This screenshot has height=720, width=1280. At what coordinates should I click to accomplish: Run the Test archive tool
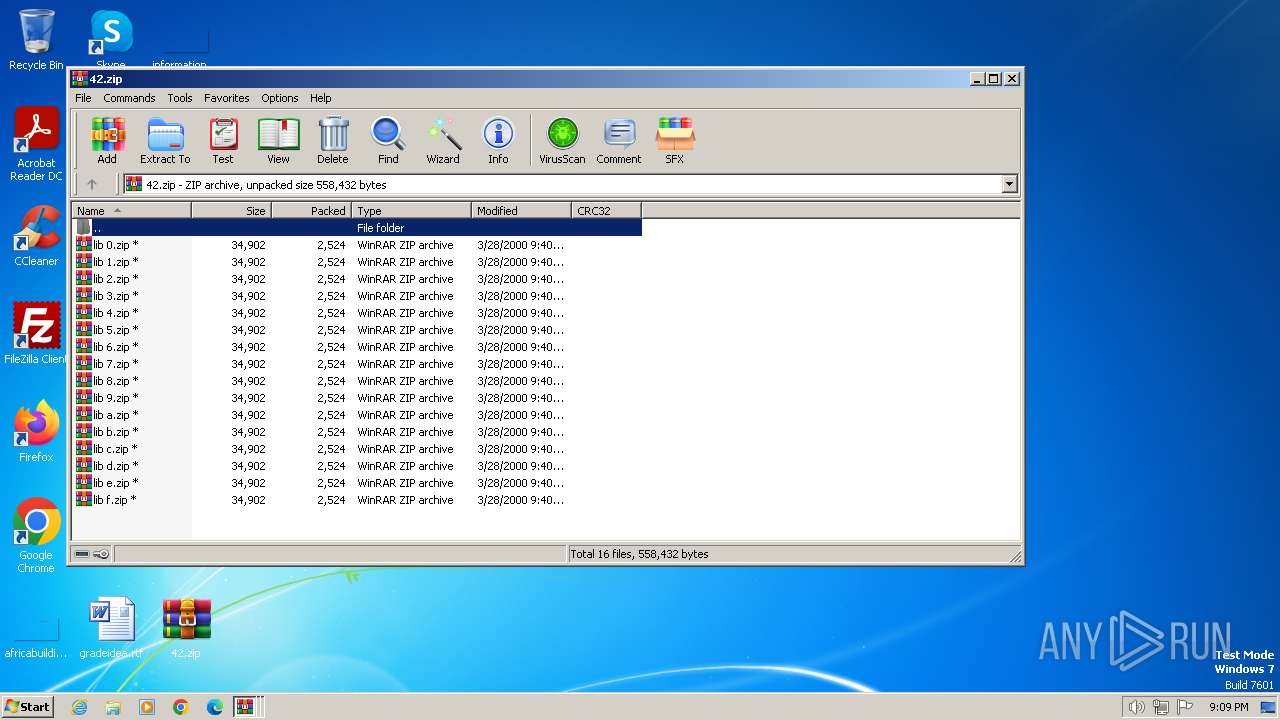[x=223, y=140]
